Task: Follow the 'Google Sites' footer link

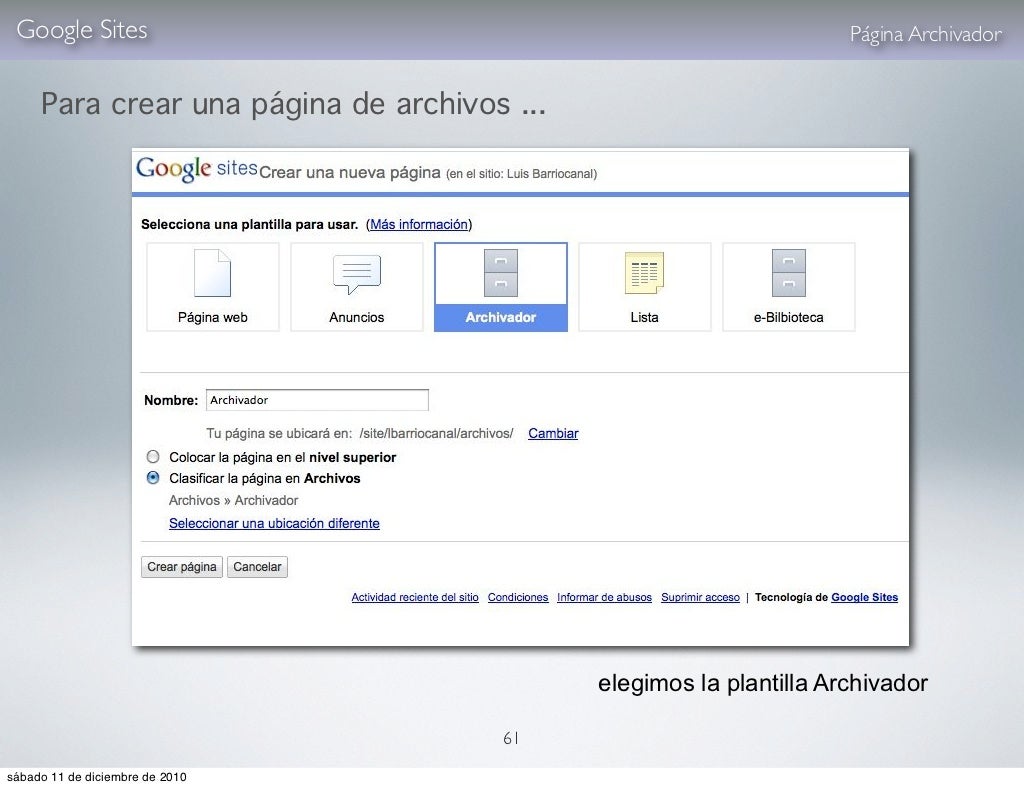Action: (865, 597)
